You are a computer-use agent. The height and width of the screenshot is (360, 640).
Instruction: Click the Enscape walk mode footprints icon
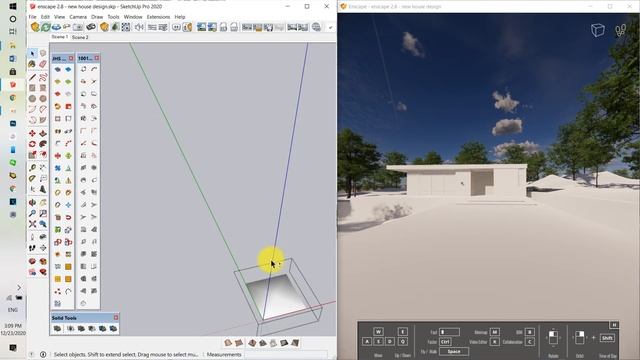click(620, 30)
